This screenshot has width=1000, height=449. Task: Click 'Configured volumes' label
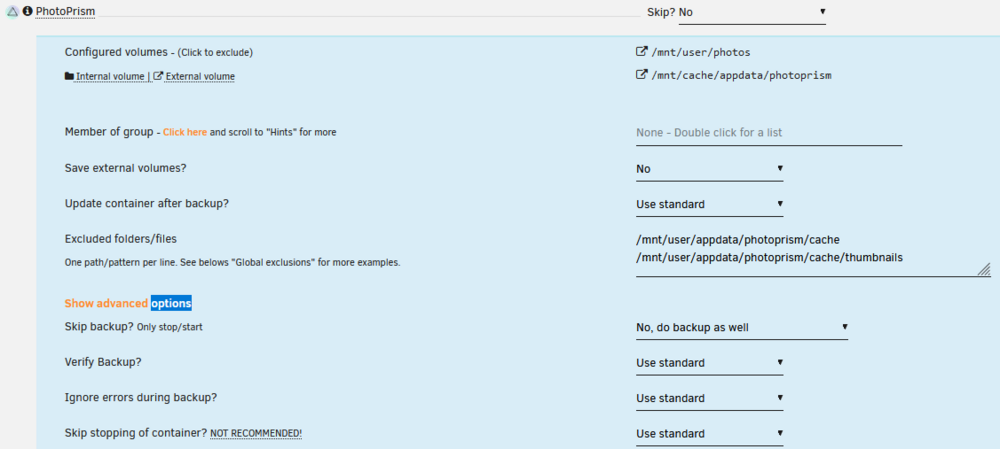[x=116, y=52]
